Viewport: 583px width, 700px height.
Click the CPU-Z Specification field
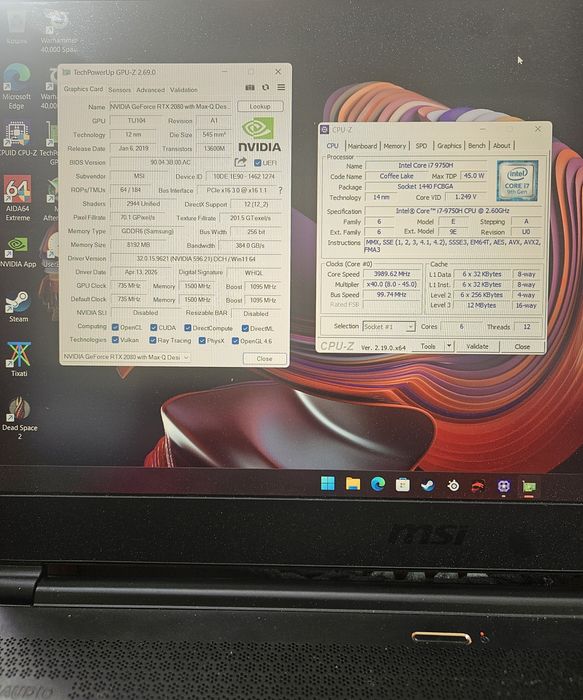[453, 211]
